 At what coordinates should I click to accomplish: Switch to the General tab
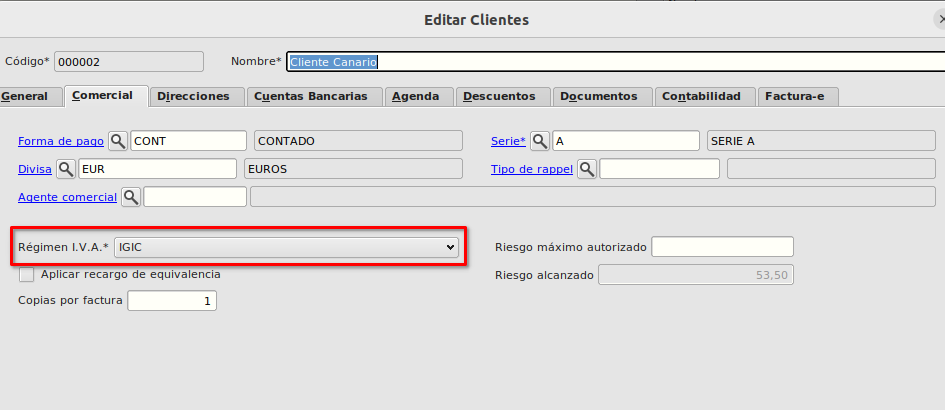[30, 96]
